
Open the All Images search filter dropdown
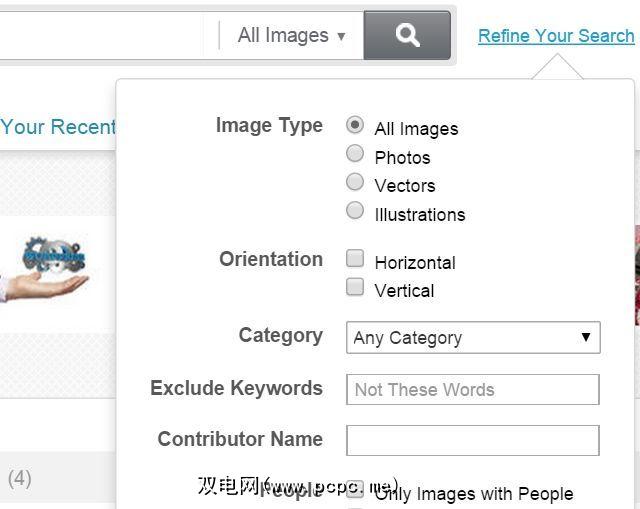point(291,36)
